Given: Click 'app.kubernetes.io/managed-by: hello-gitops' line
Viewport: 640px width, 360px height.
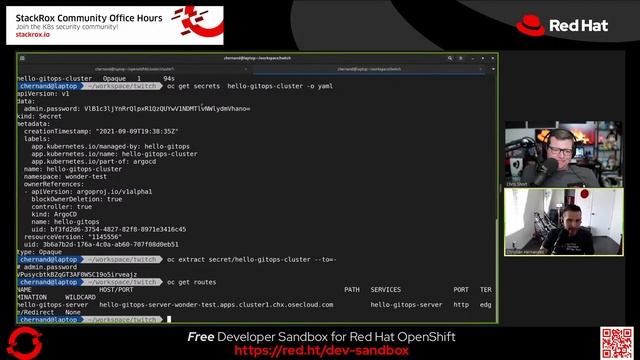Looking at the screenshot, I should (x=111, y=146).
